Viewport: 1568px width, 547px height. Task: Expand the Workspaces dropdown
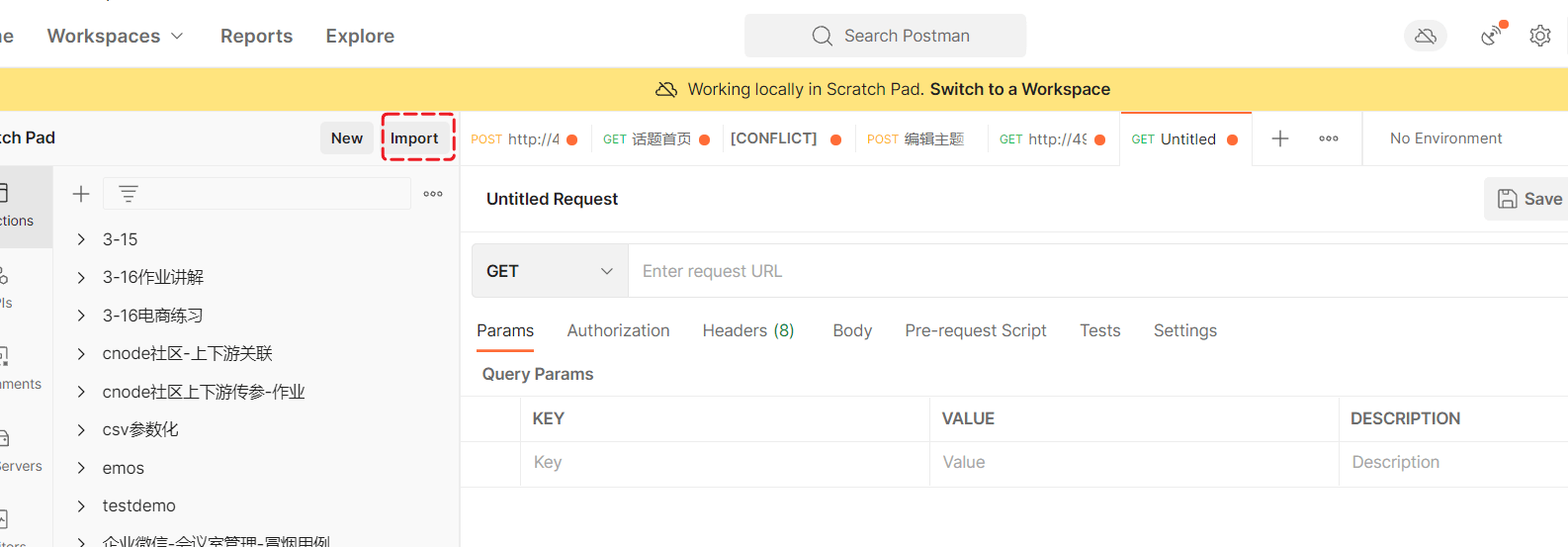(x=115, y=37)
